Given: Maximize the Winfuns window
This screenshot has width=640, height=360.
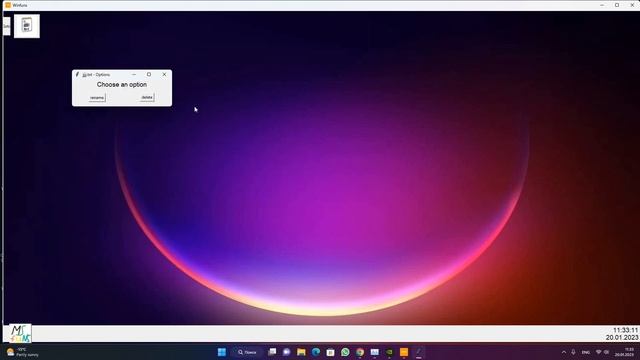Looking at the screenshot, I should click(617, 5).
